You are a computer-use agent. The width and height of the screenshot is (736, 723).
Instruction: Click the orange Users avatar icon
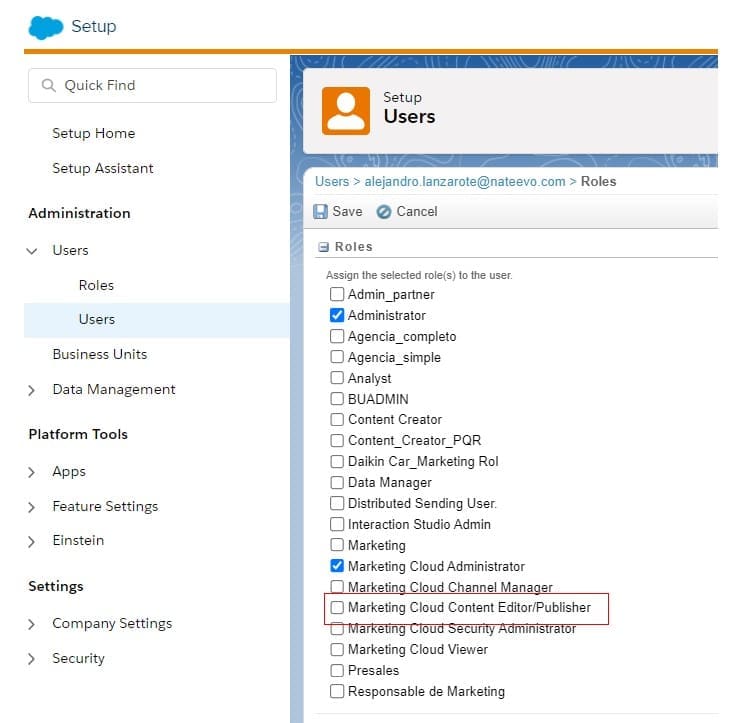pos(345,110)
